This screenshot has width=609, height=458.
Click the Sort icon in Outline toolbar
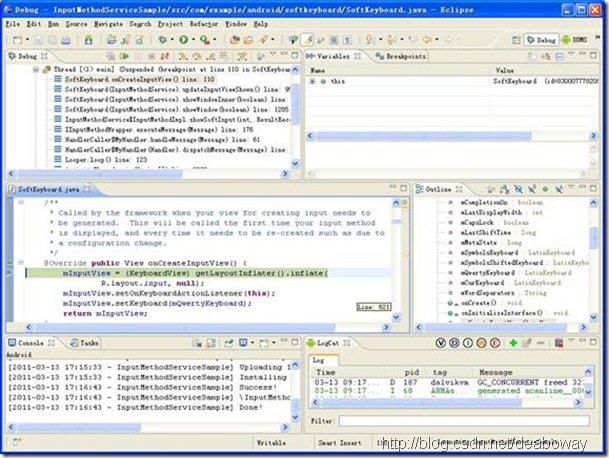coord(505,189)
